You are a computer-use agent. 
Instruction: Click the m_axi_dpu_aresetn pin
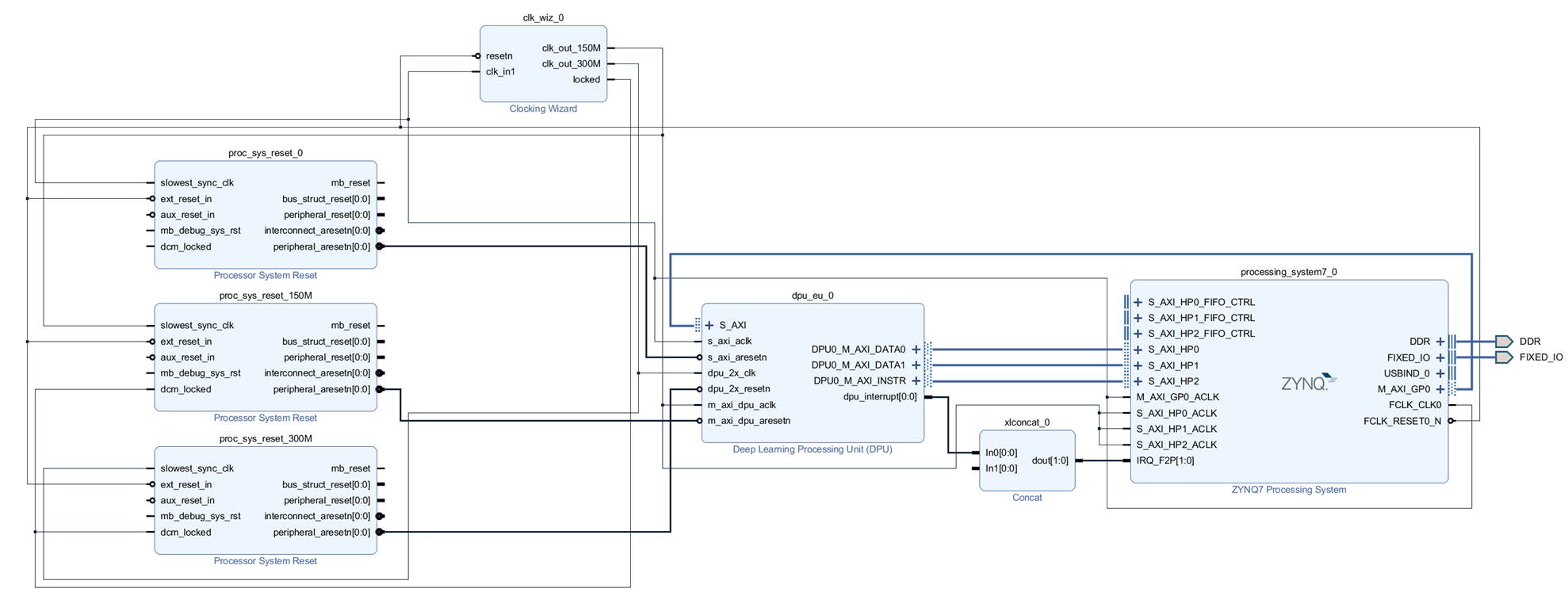click(x=749, y=421)
